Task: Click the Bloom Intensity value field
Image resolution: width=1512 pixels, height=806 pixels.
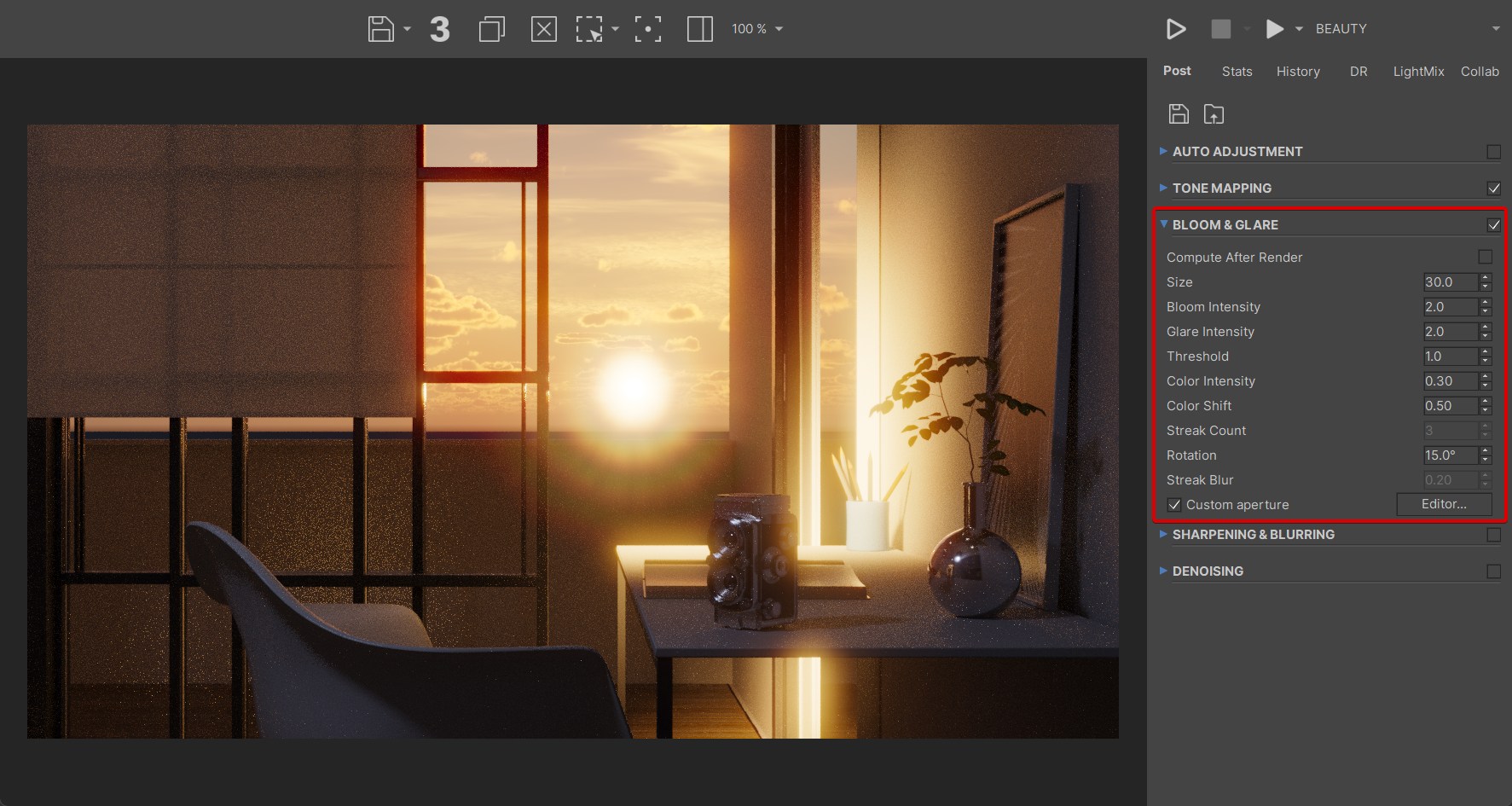Action: point(1449,307)
